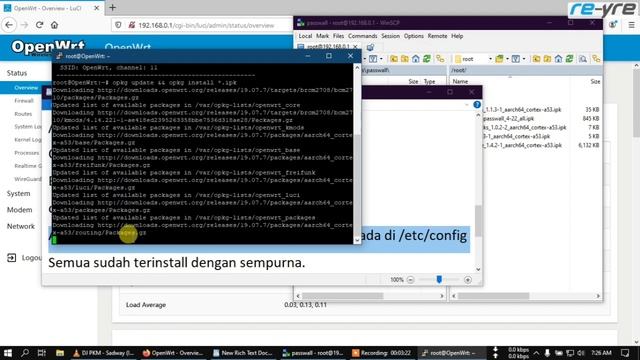Go back in the Firefox browser
The width and height of the screenshot is (640, 360).
click(9, 25)
